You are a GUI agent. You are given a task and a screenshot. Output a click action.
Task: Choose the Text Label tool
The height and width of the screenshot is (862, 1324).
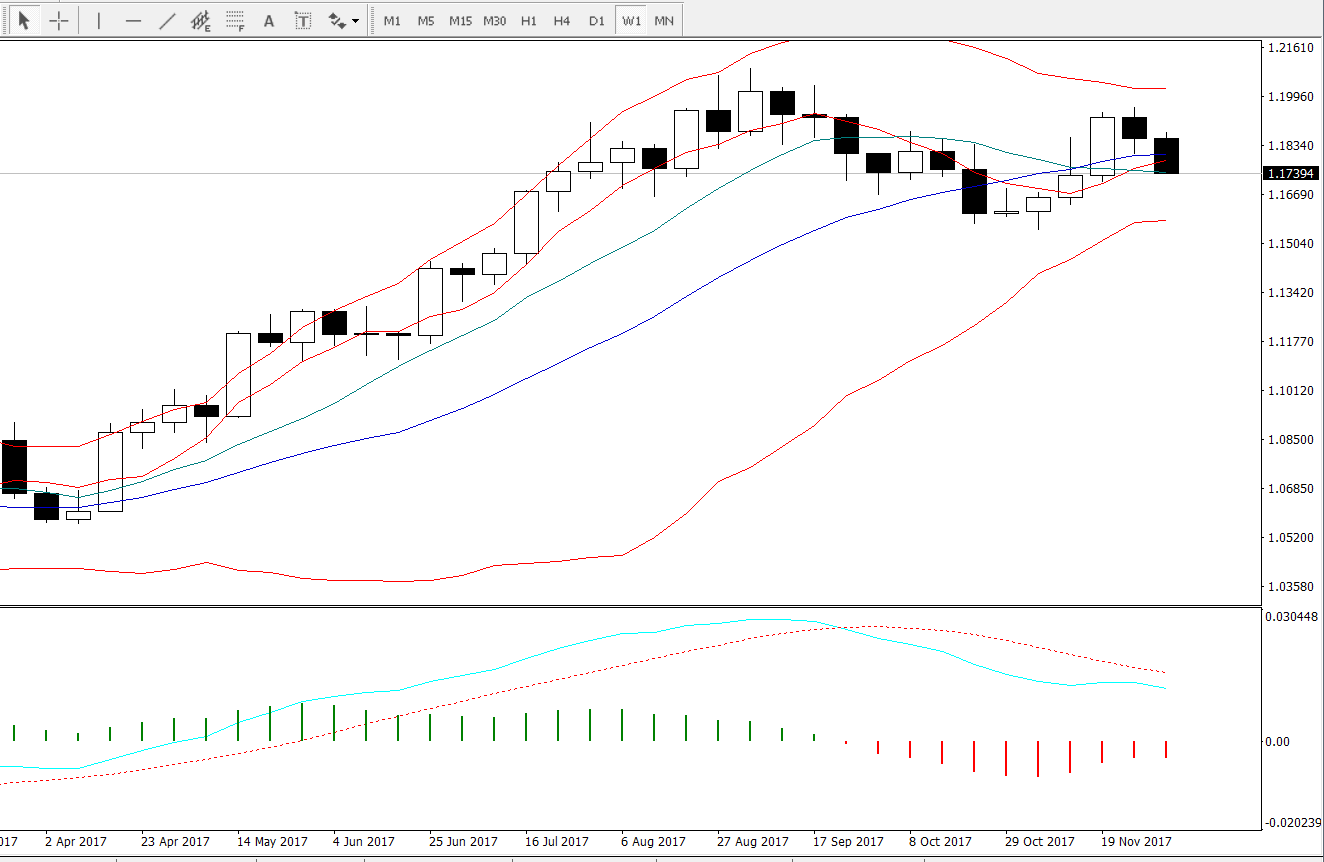click(303, 20)
